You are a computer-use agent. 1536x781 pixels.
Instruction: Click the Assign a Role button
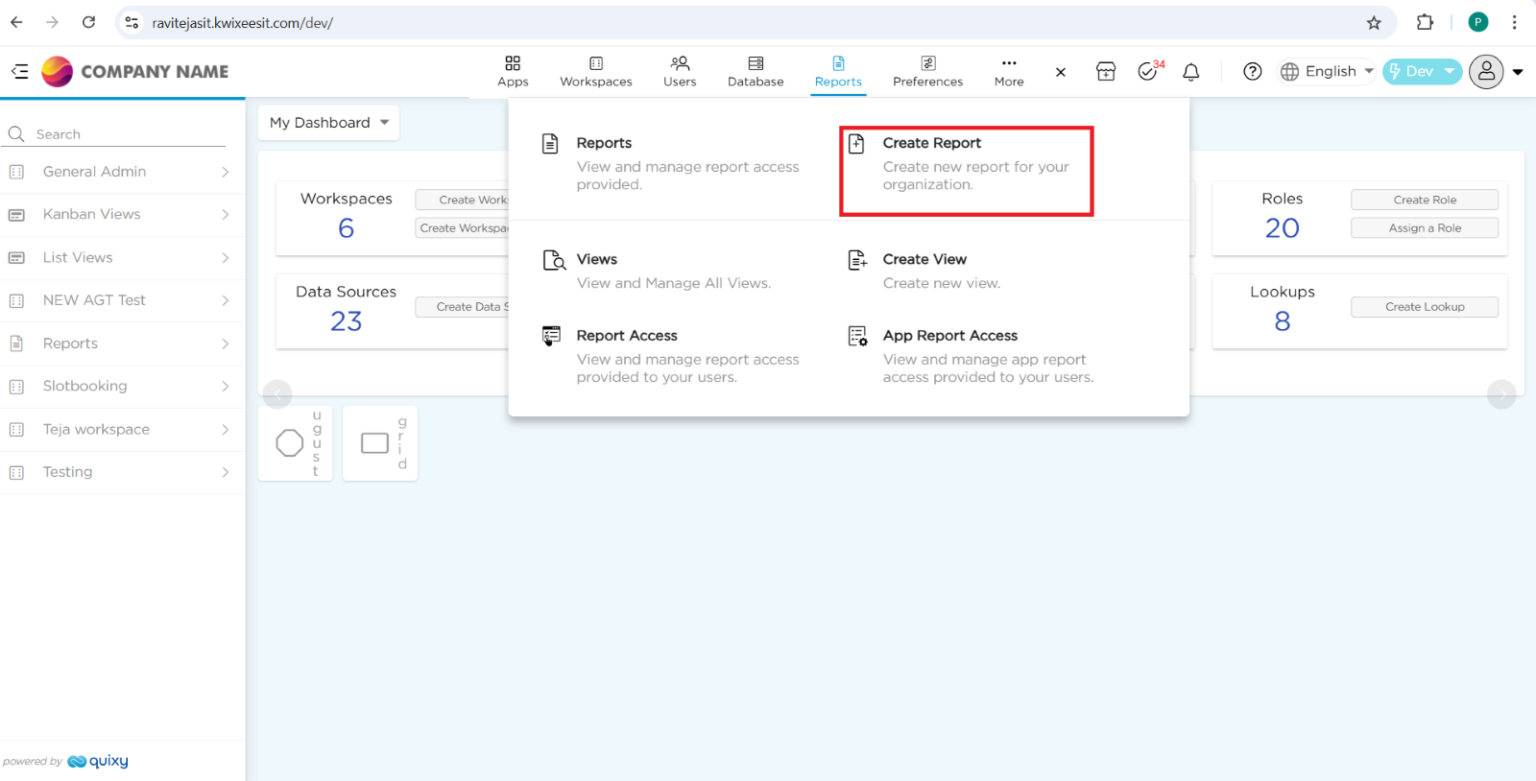[1424, 227]
